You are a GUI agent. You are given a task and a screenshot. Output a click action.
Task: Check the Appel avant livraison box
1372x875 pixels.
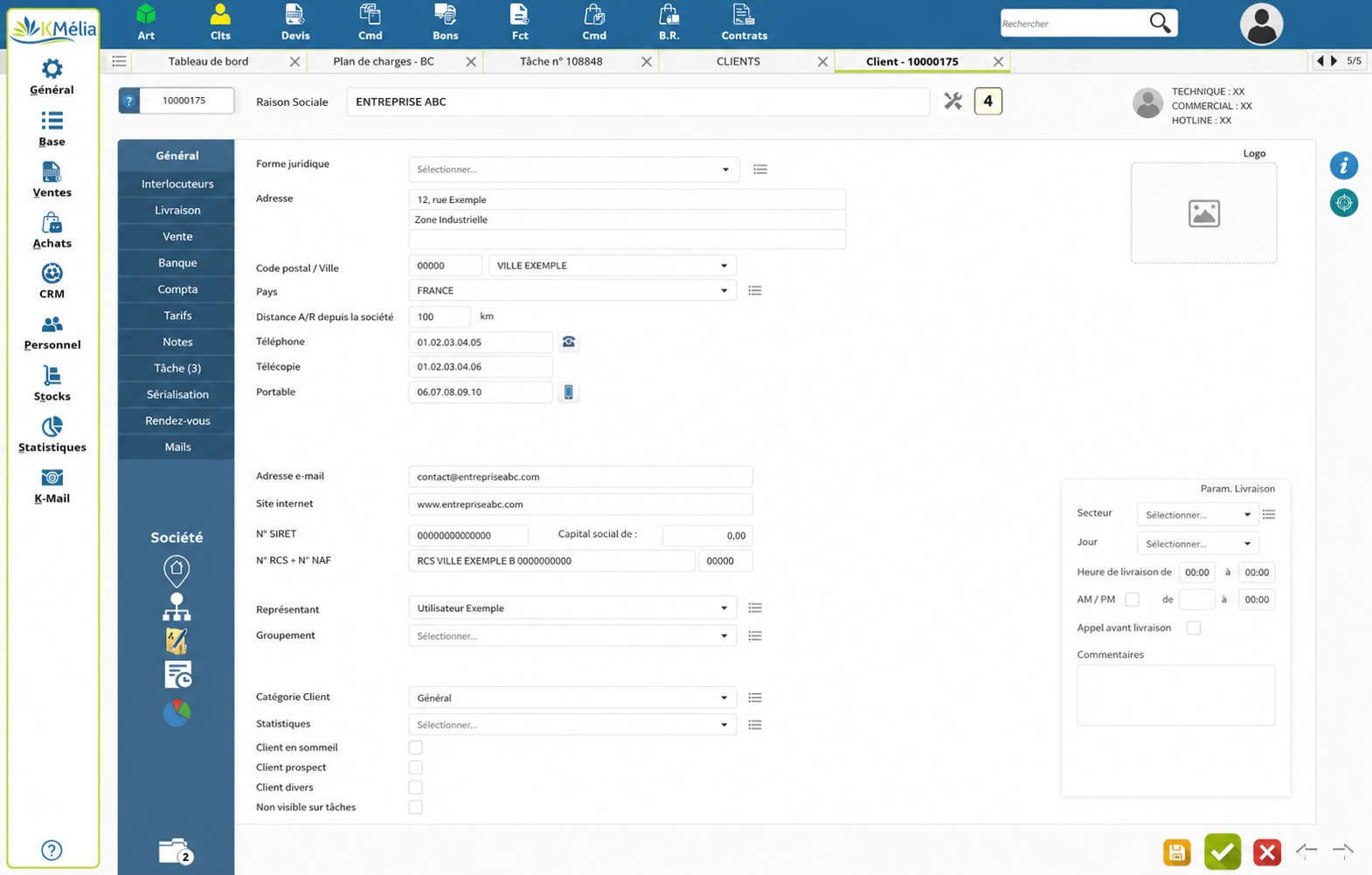[1194, 628]
